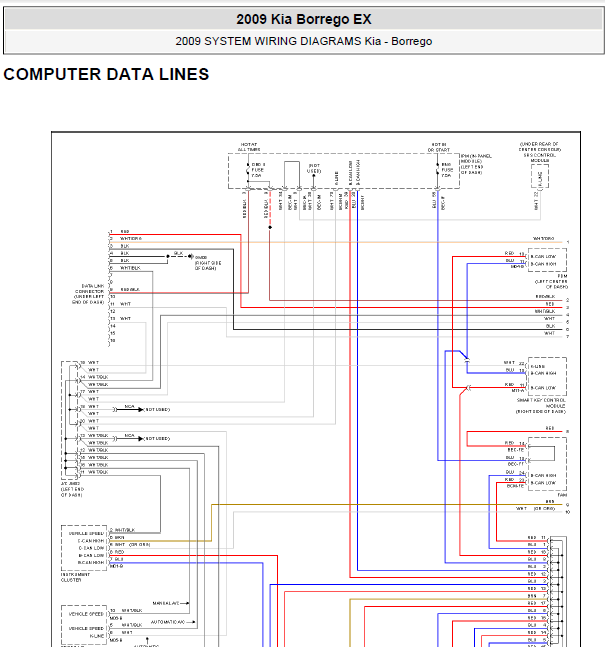Viewport: 605px width, 647px height.
Task: Select the "SRS CONTROL MODULE" label
Action: 540,158
